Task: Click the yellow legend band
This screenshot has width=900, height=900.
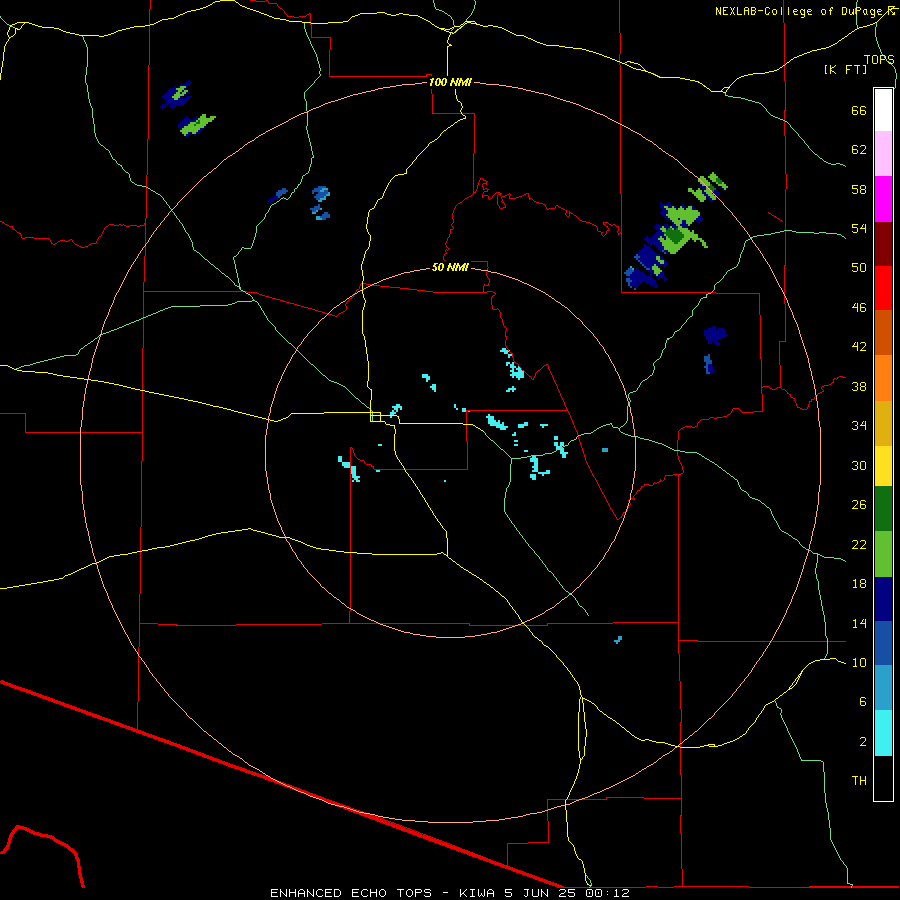Action: coord(883,466)
